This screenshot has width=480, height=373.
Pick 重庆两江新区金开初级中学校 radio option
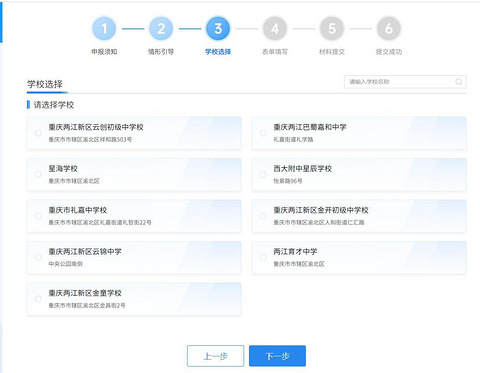tap(263, 216)
